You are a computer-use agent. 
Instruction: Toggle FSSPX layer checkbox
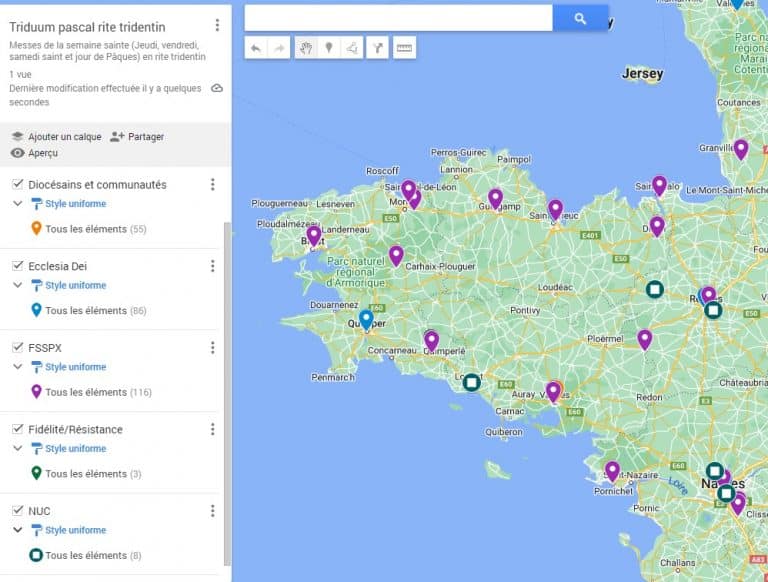(18, 347)
